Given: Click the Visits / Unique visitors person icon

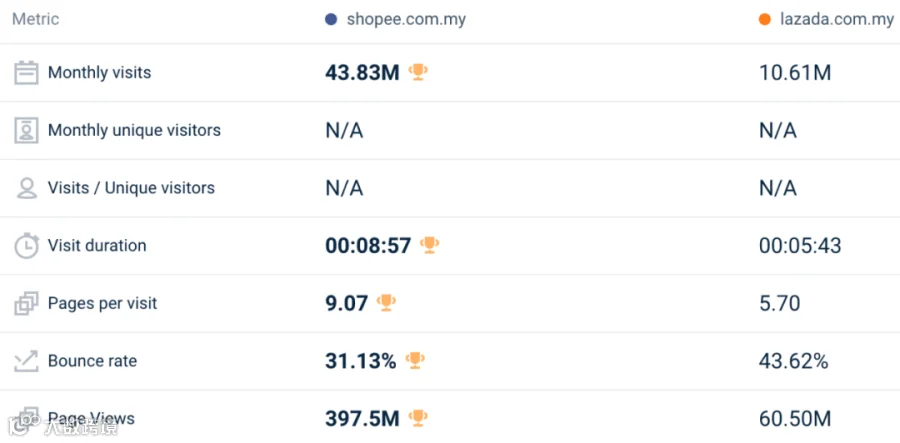Looking at the screenshot, I should [x=26, y=188].
